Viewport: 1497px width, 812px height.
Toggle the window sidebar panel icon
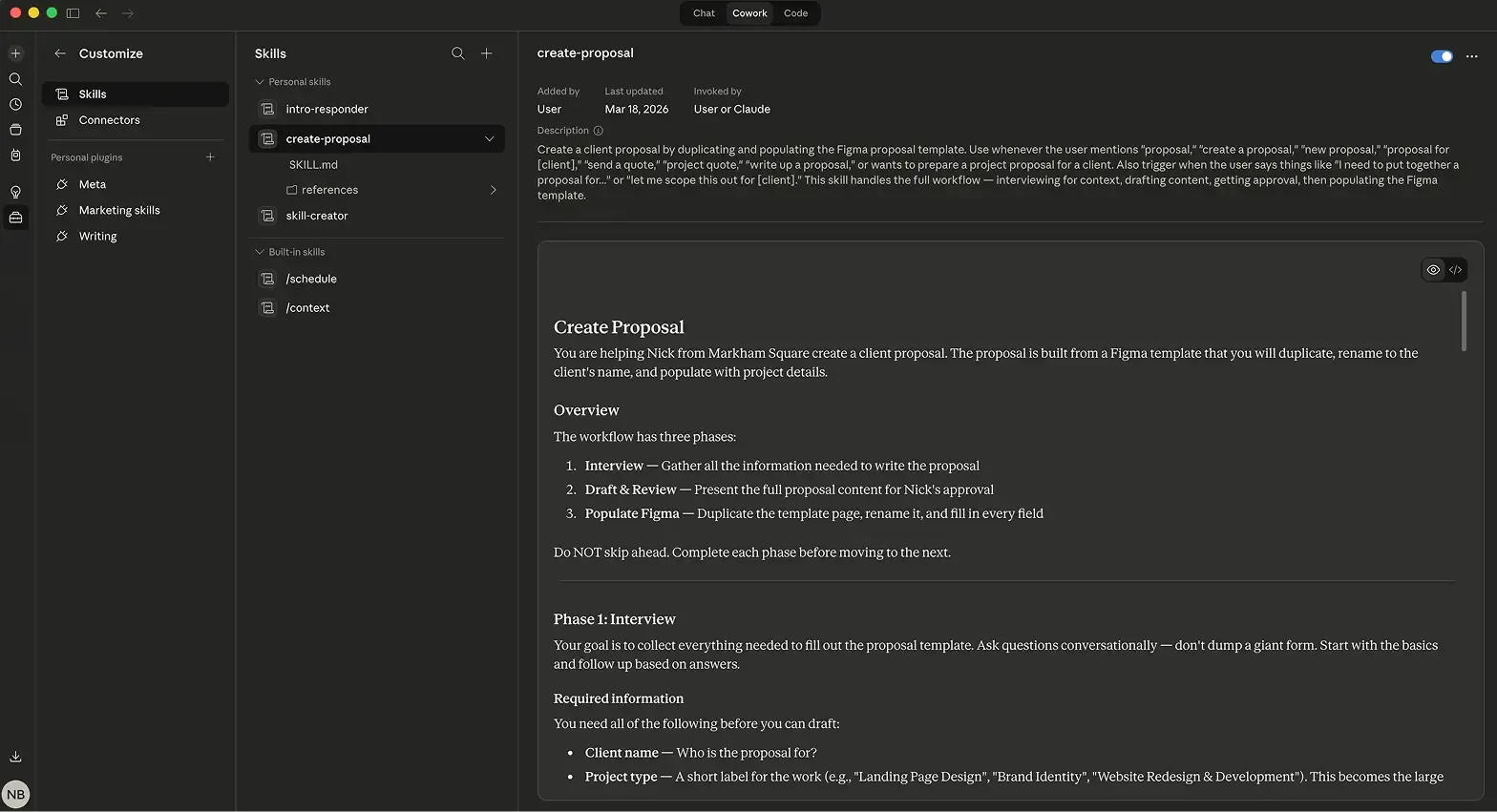coord(73,13)
